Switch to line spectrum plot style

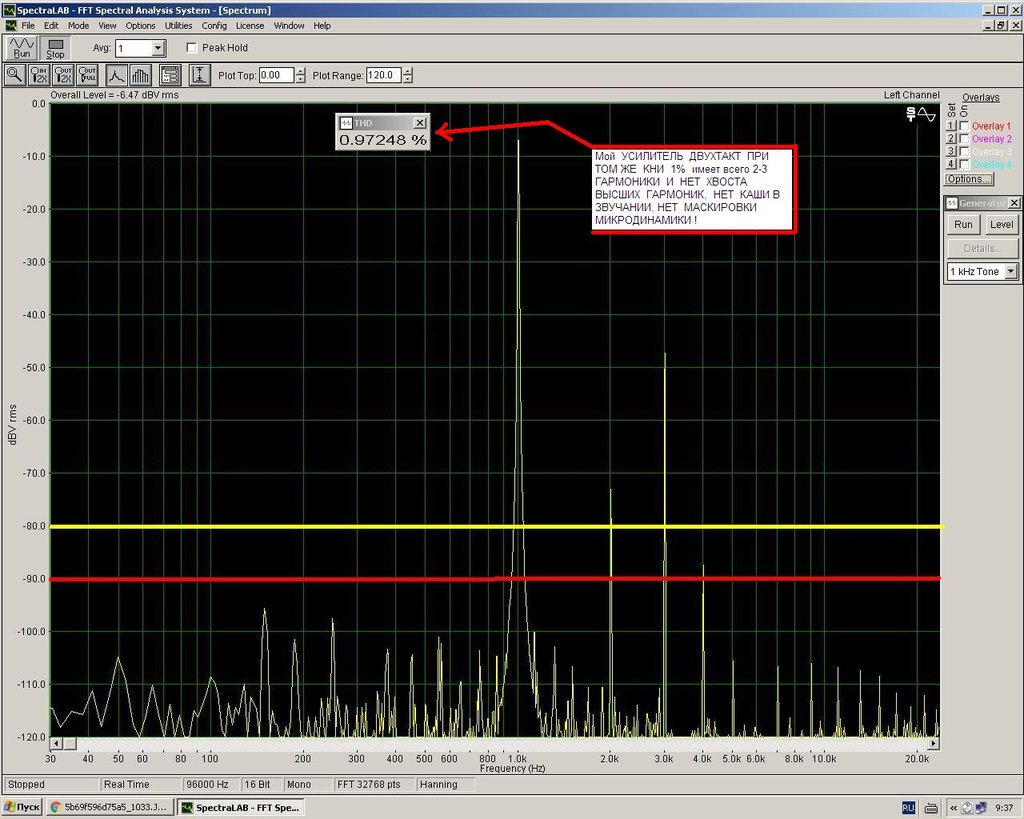tap(116, 75)
